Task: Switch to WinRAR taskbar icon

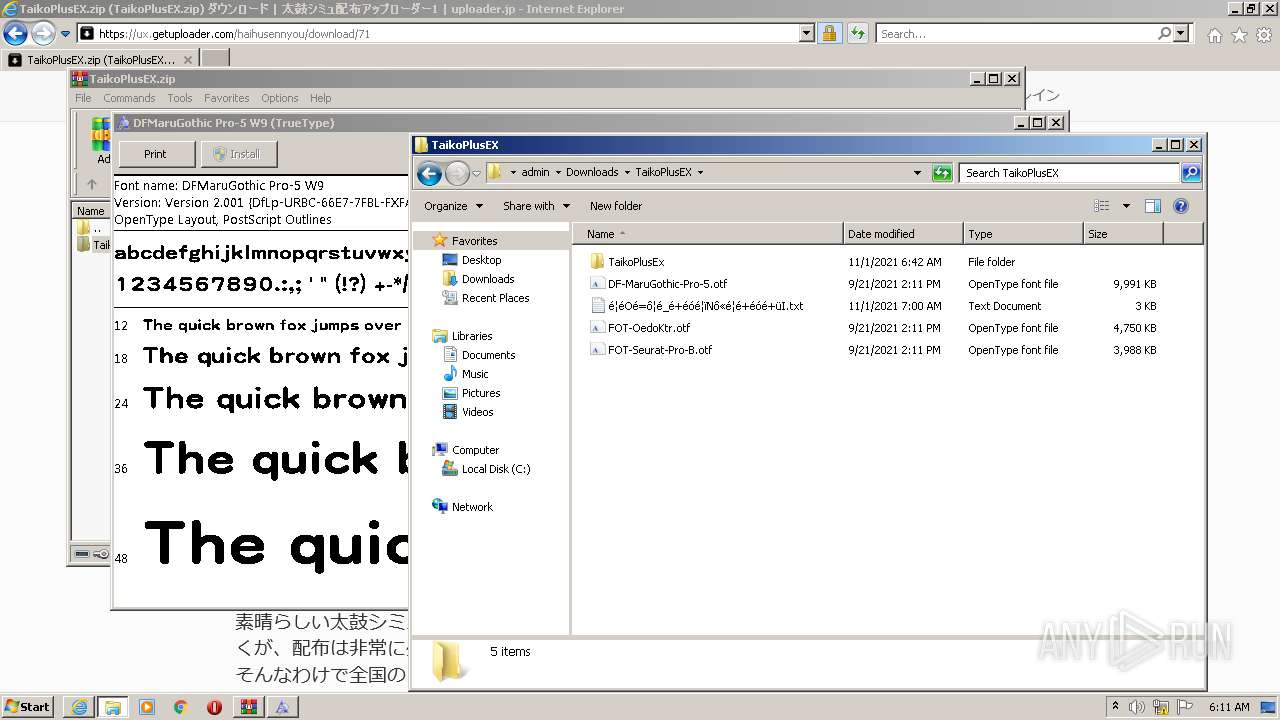Action: (249, 707)
